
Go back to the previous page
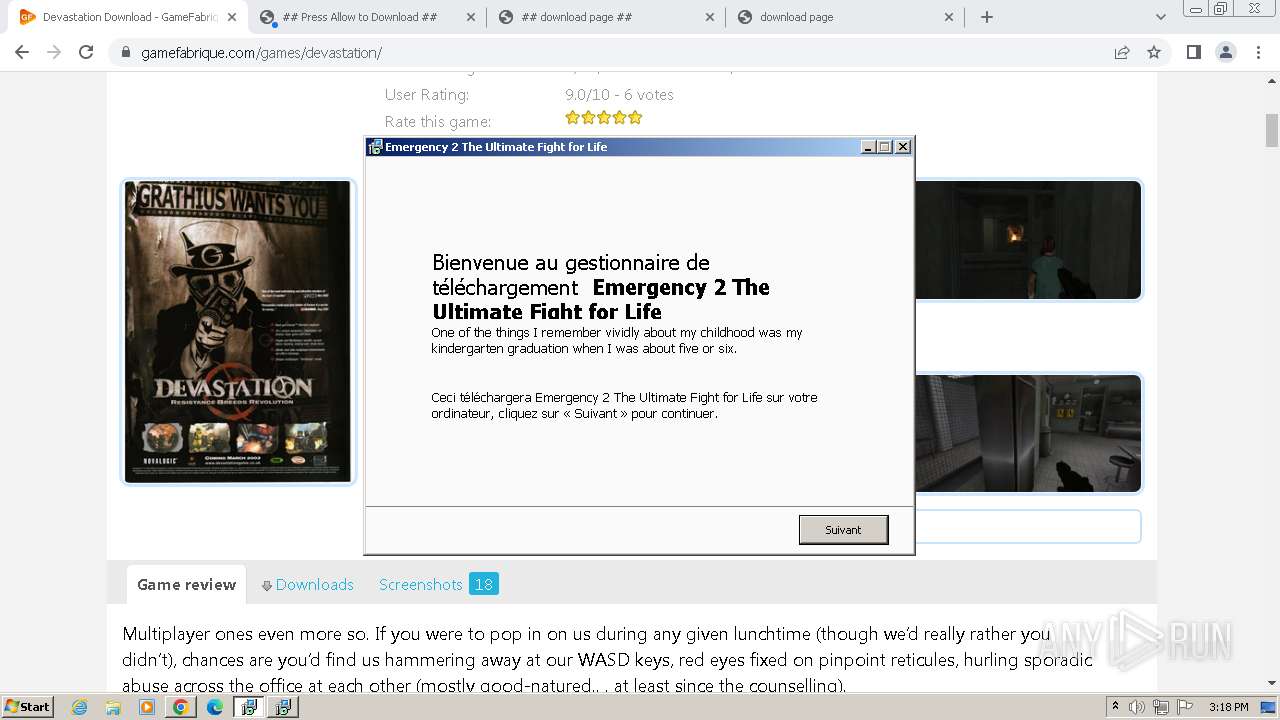click(22, 52)
